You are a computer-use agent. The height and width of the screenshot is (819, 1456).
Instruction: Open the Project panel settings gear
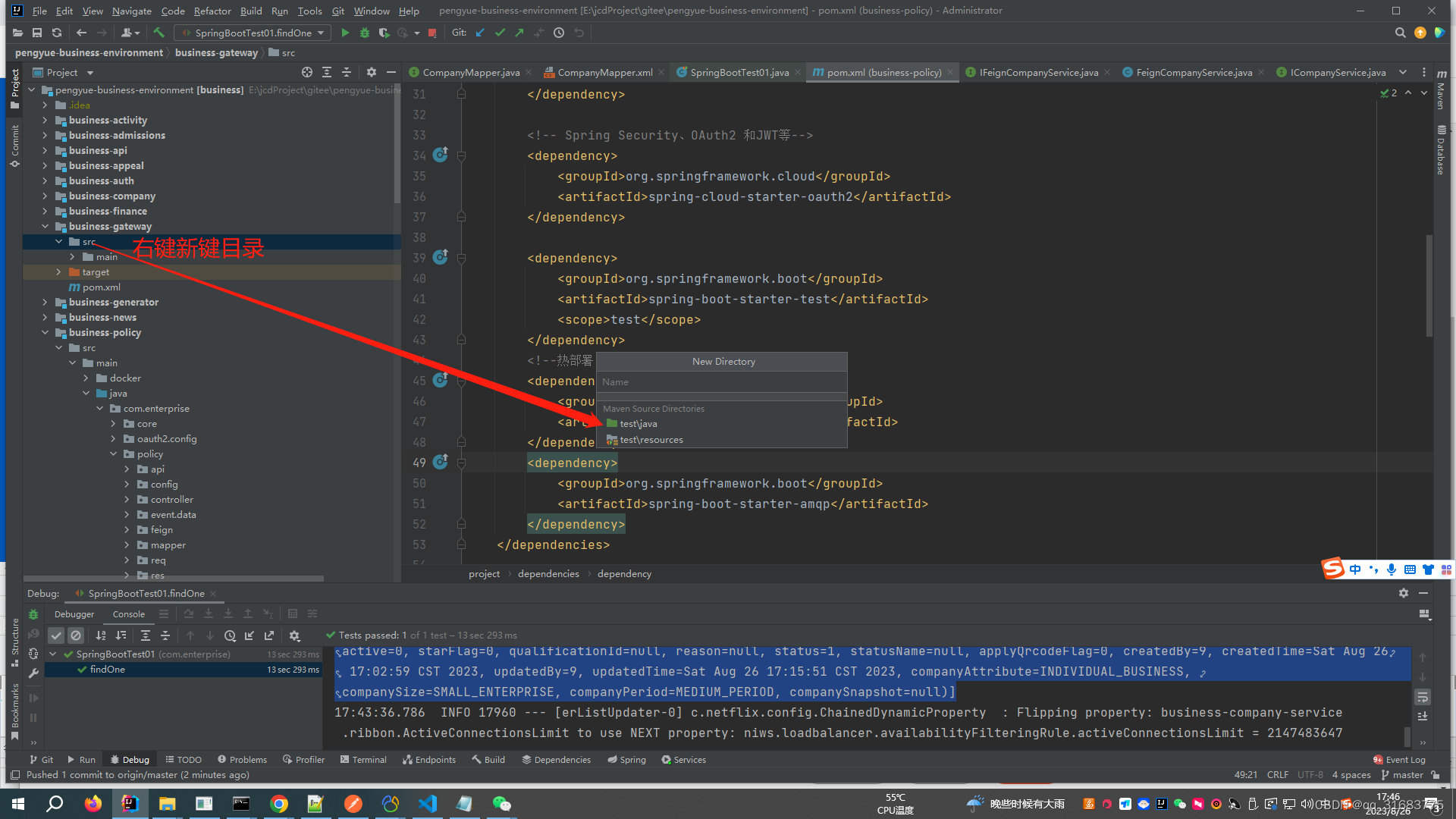coord(371,72)
